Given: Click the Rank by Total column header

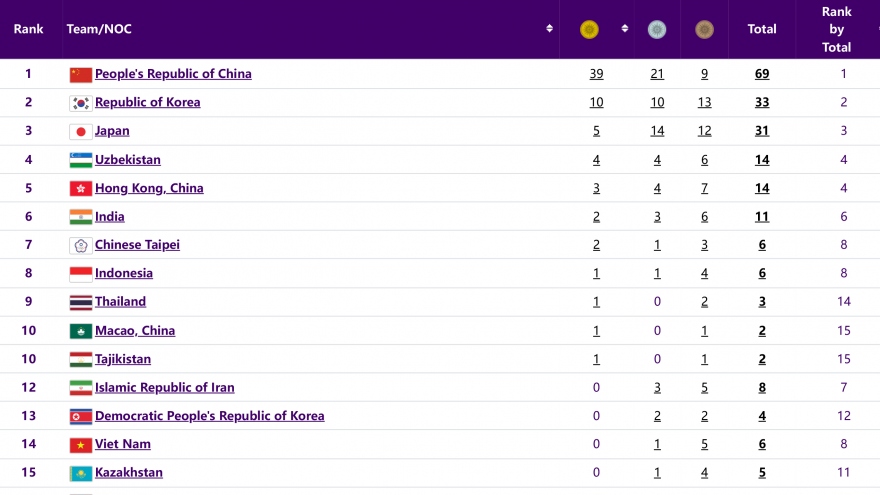Looking at the screenshot, I should (836, 29).
